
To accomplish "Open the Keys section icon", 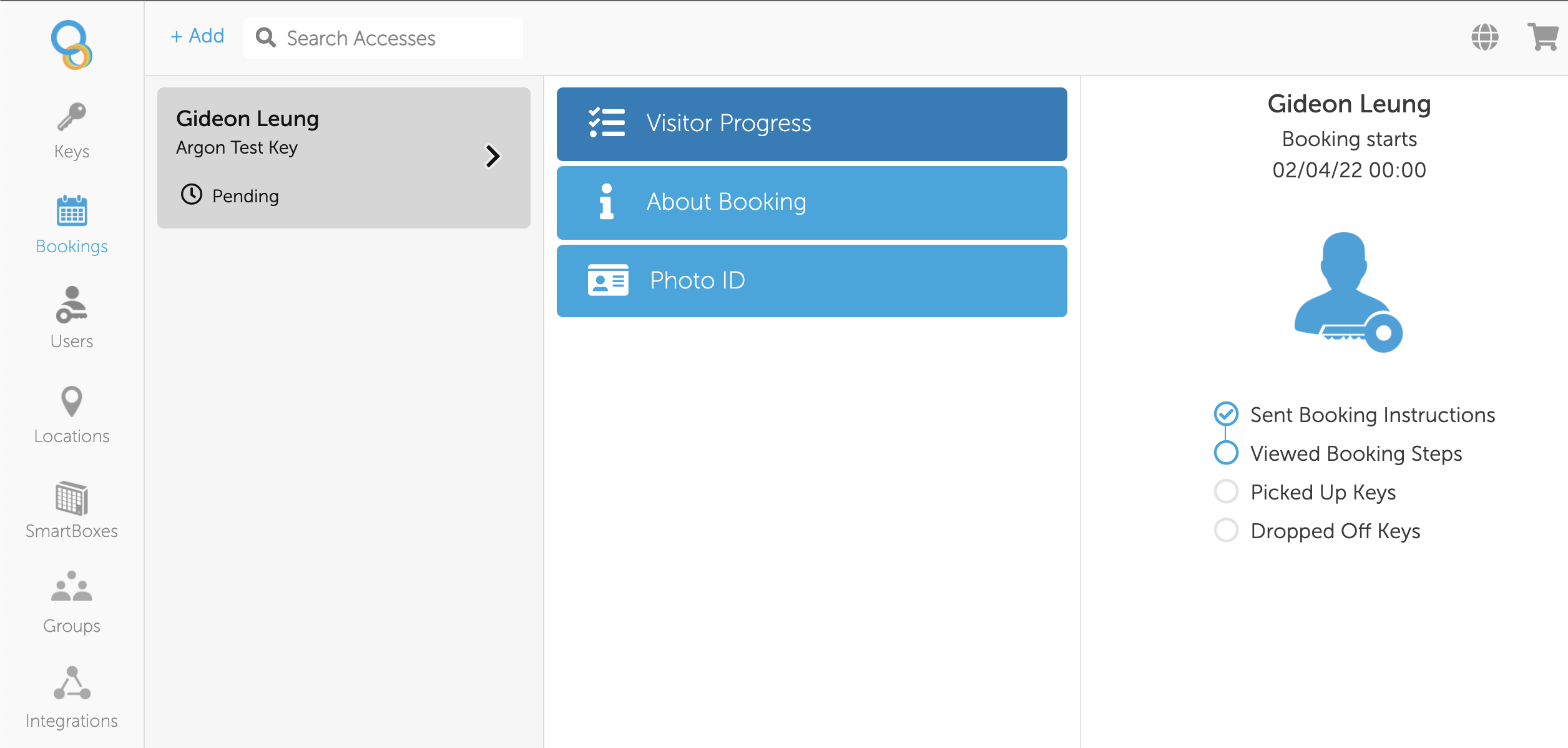I will point(72,117).
